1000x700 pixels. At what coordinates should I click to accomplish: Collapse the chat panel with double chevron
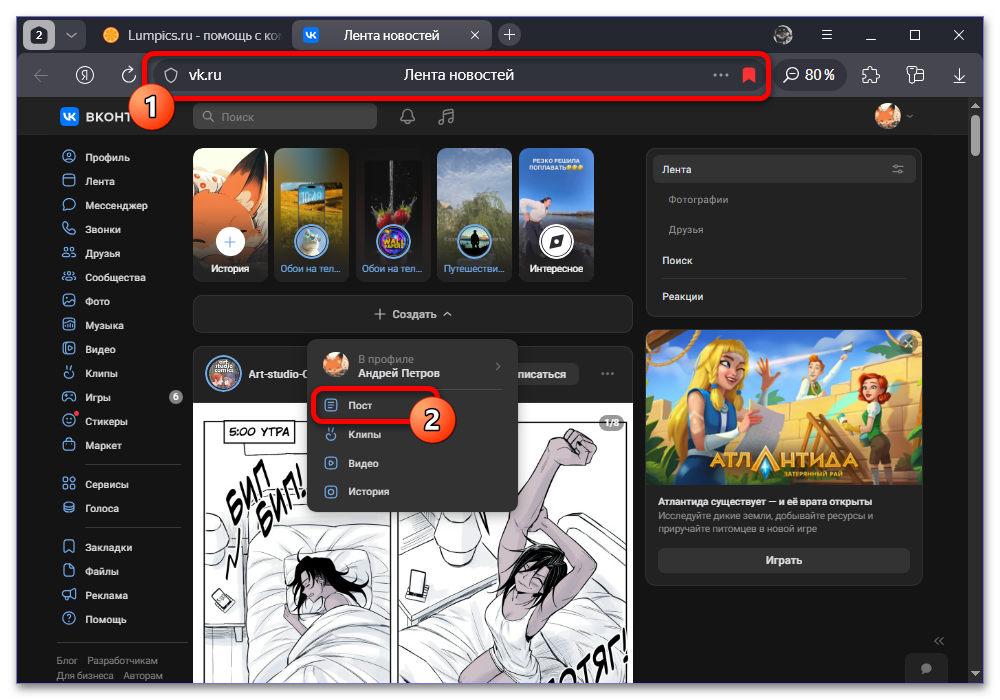[939, 641]
